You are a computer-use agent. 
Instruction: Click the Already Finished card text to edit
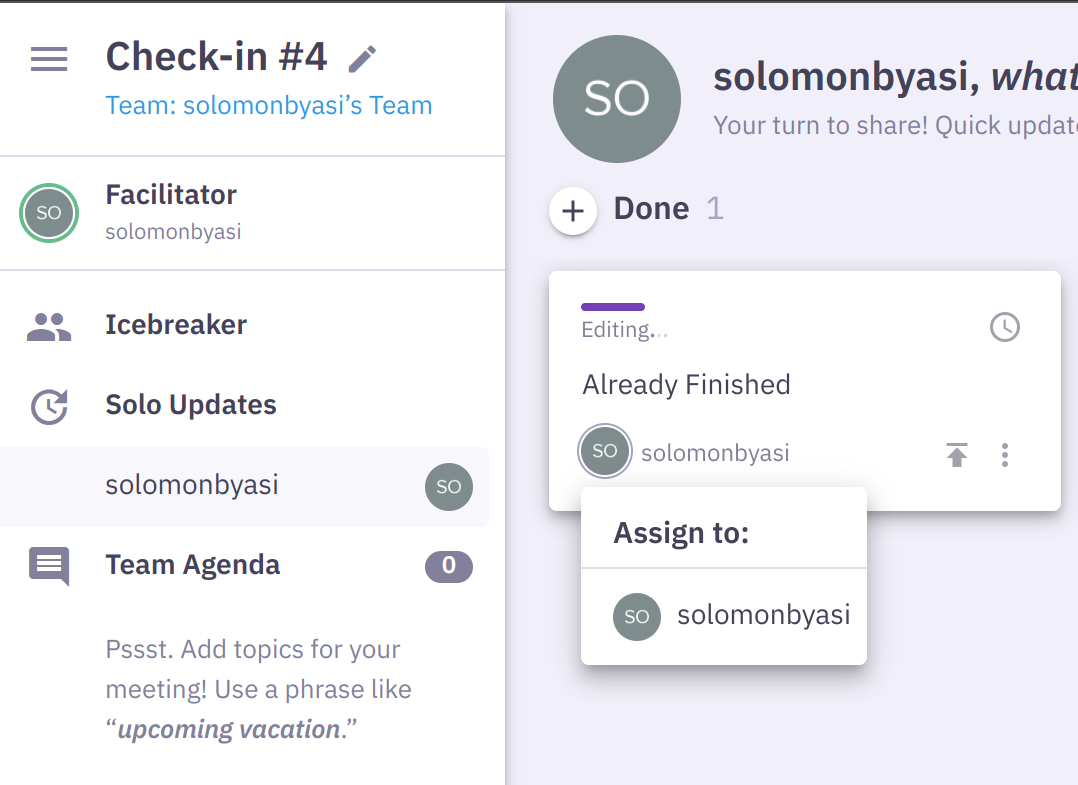click(x=686, y=384)
